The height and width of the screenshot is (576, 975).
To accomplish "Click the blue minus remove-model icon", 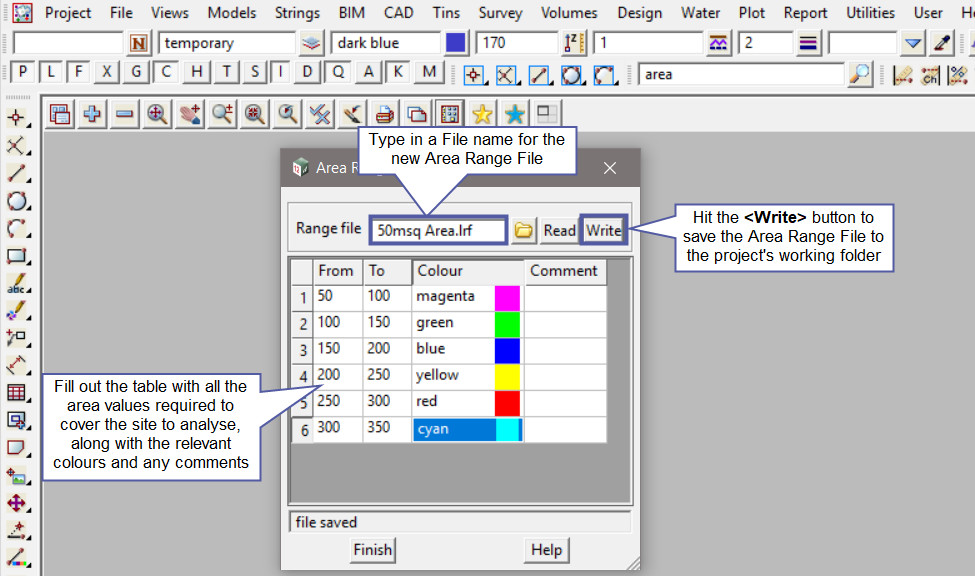I will [124, 114].
